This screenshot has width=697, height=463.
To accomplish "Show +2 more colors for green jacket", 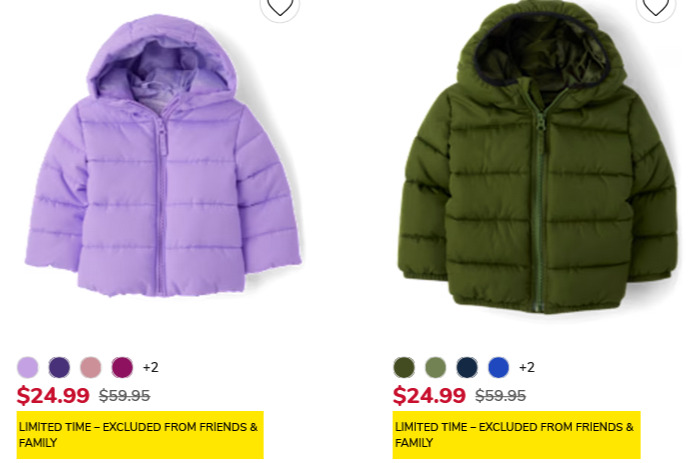I will pos(527,367).
